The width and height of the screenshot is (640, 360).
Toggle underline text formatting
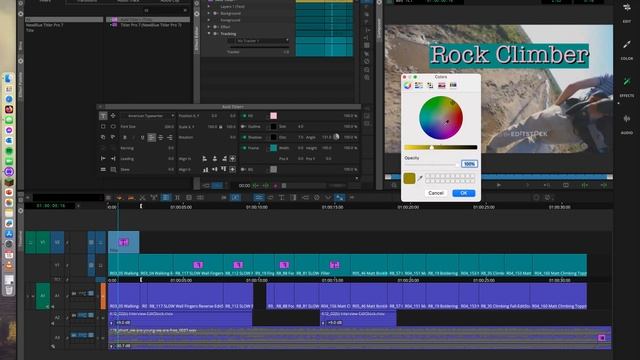142,138
